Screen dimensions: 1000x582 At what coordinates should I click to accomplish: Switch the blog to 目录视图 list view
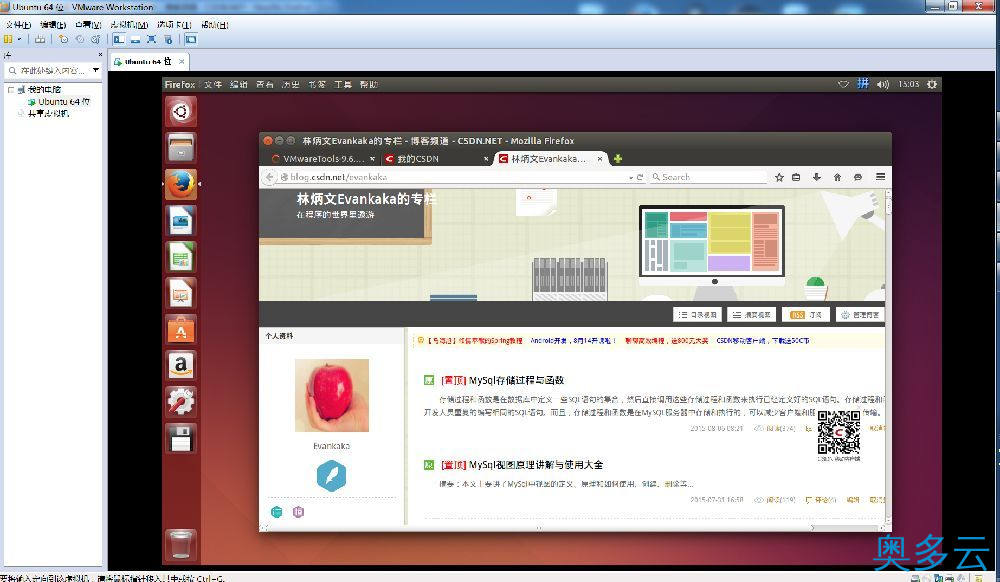coord(698,314)
